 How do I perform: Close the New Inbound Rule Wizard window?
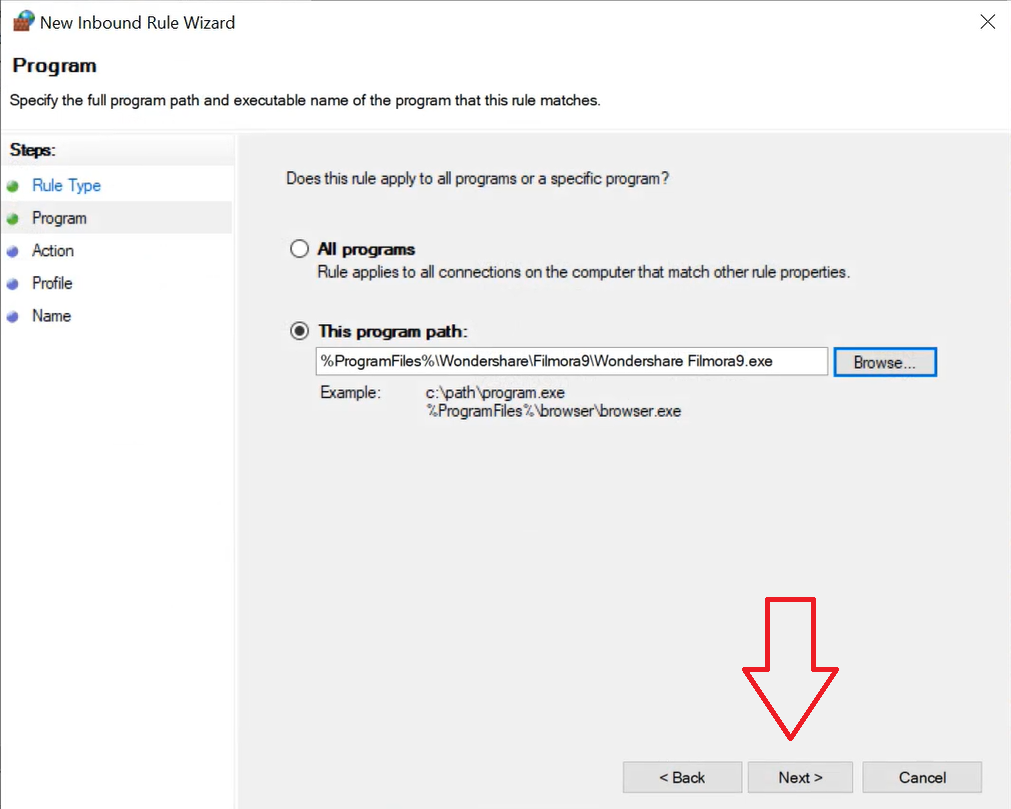click(x=987, y=22)
